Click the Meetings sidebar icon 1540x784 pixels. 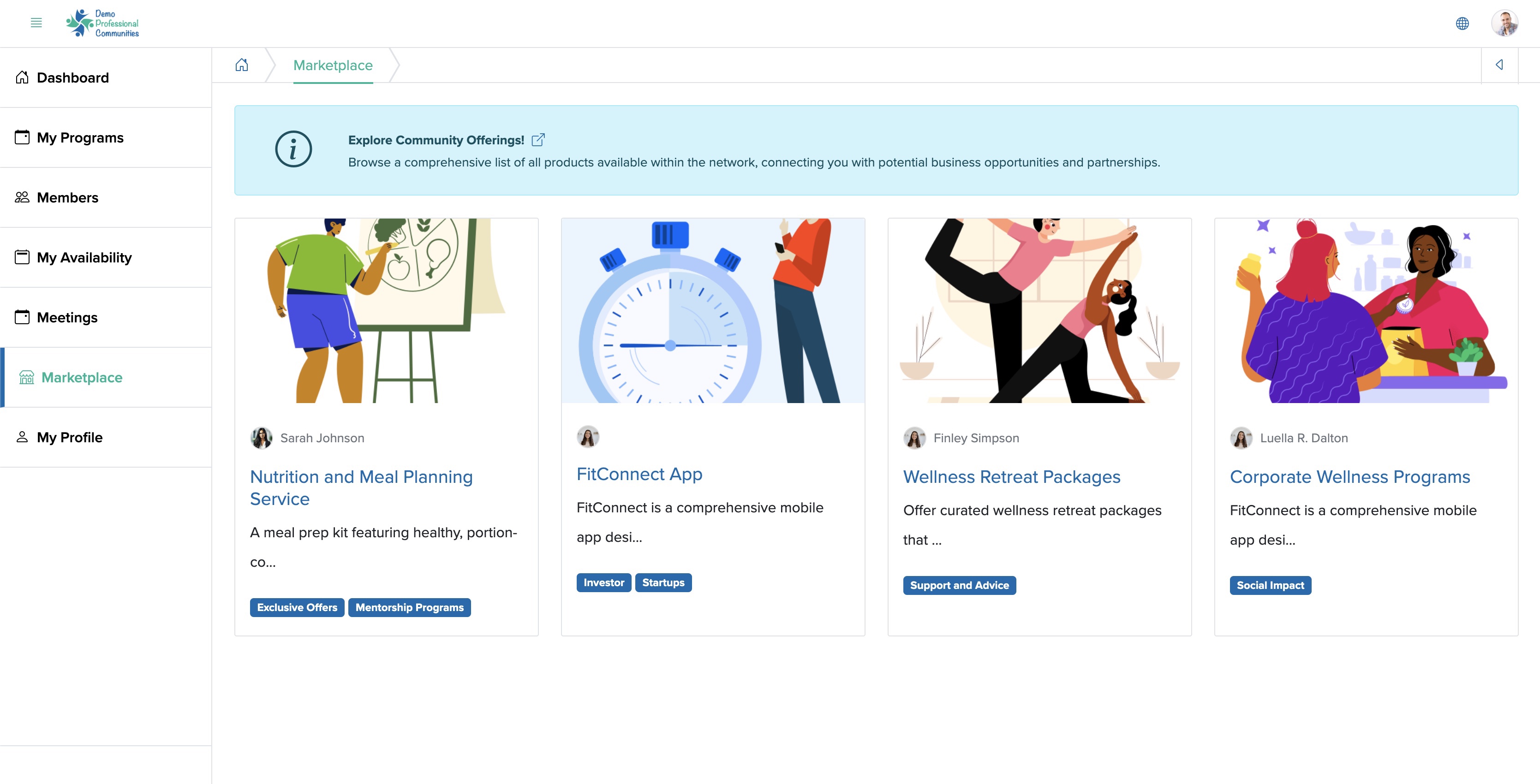coord(21,317)
